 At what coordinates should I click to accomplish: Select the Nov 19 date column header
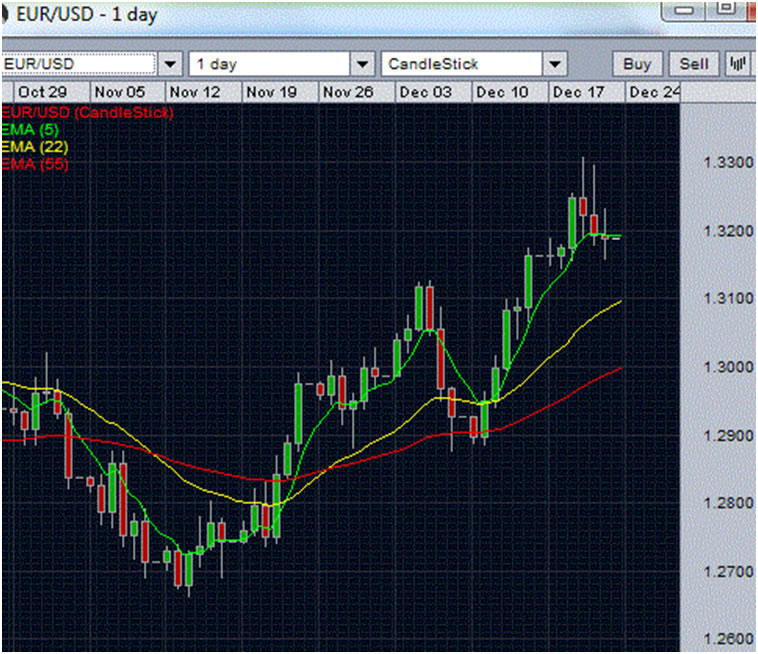(x=280, y=92)
